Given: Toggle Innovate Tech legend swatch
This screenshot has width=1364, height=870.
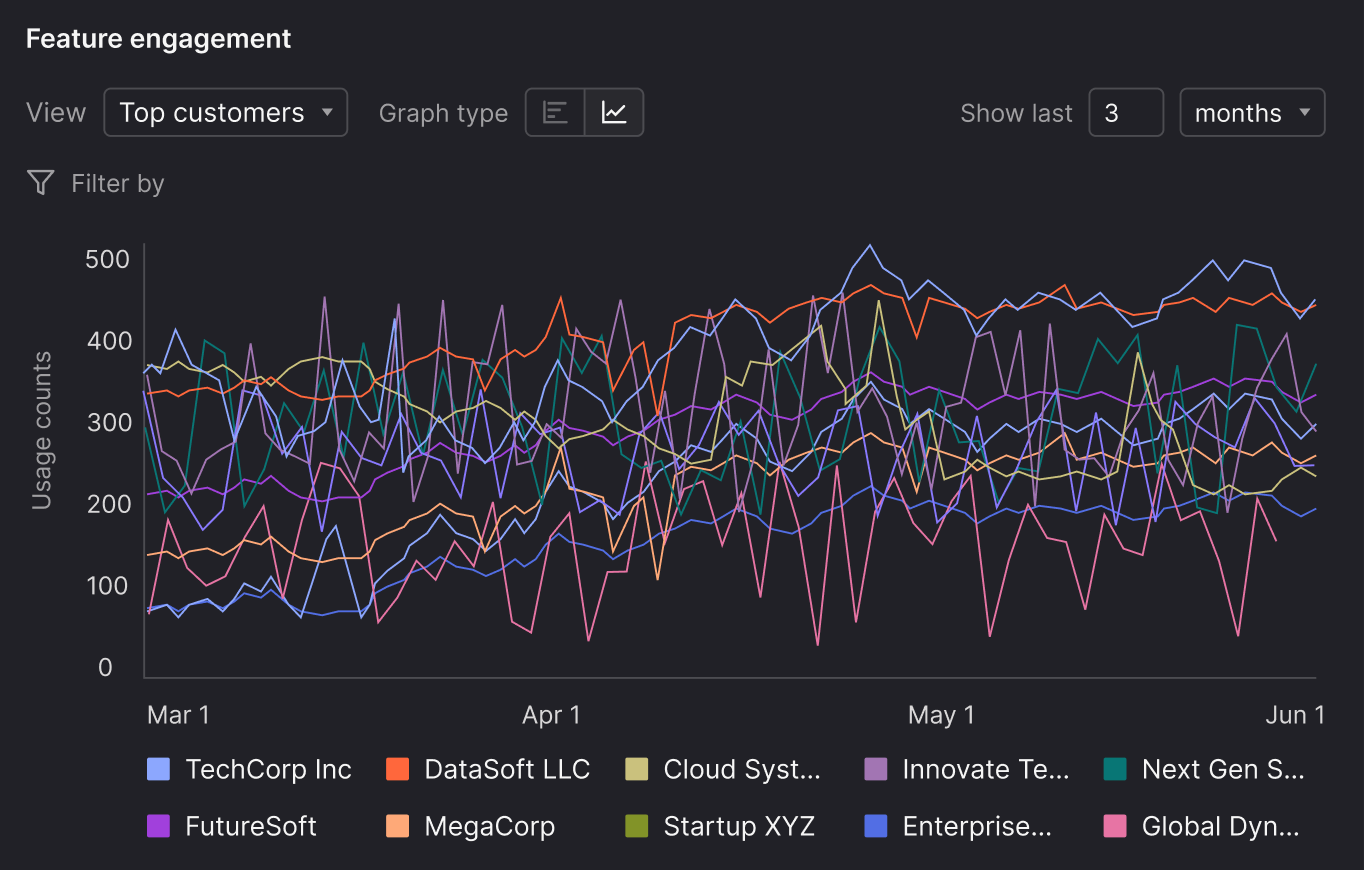Looking at the screenshot, I should [876, 769].
